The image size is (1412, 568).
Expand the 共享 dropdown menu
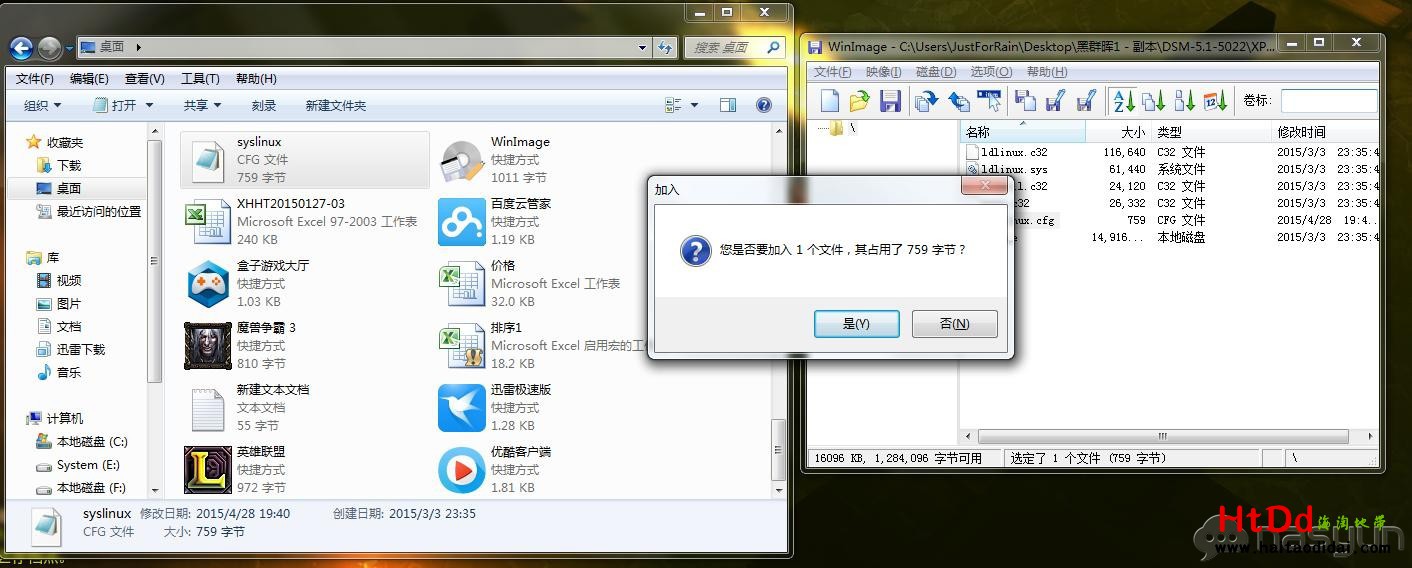(x=202, y=105)
